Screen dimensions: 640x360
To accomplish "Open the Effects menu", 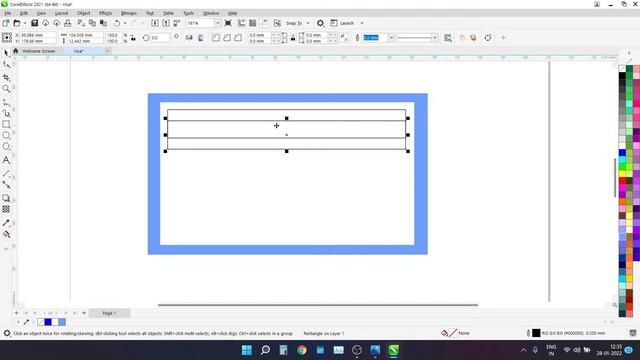I will tap(106, 13).
